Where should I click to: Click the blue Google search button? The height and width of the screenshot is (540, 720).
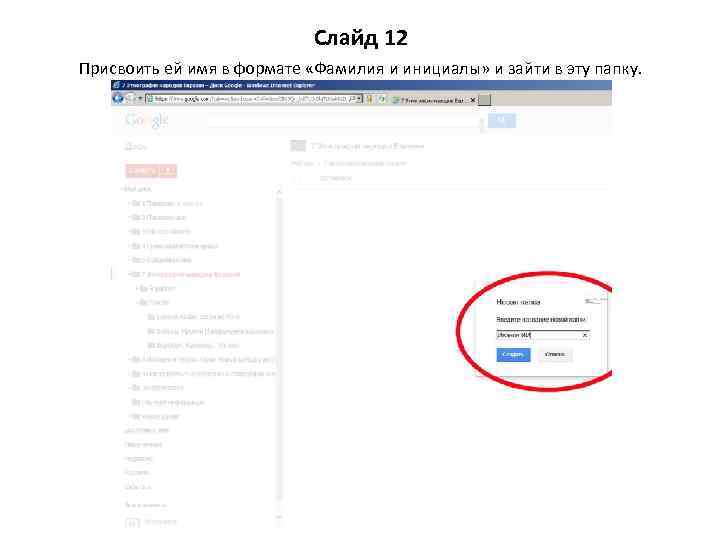(501, 121)
